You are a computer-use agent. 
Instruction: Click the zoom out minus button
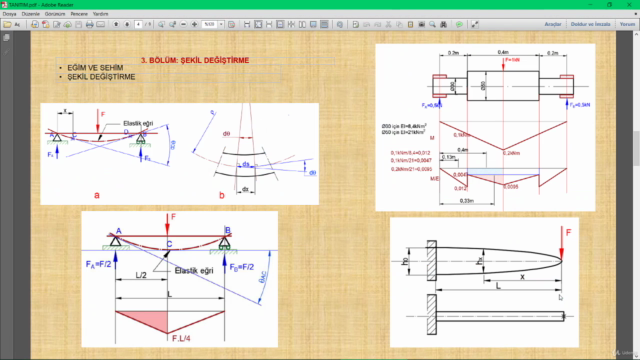pos(183,24)
